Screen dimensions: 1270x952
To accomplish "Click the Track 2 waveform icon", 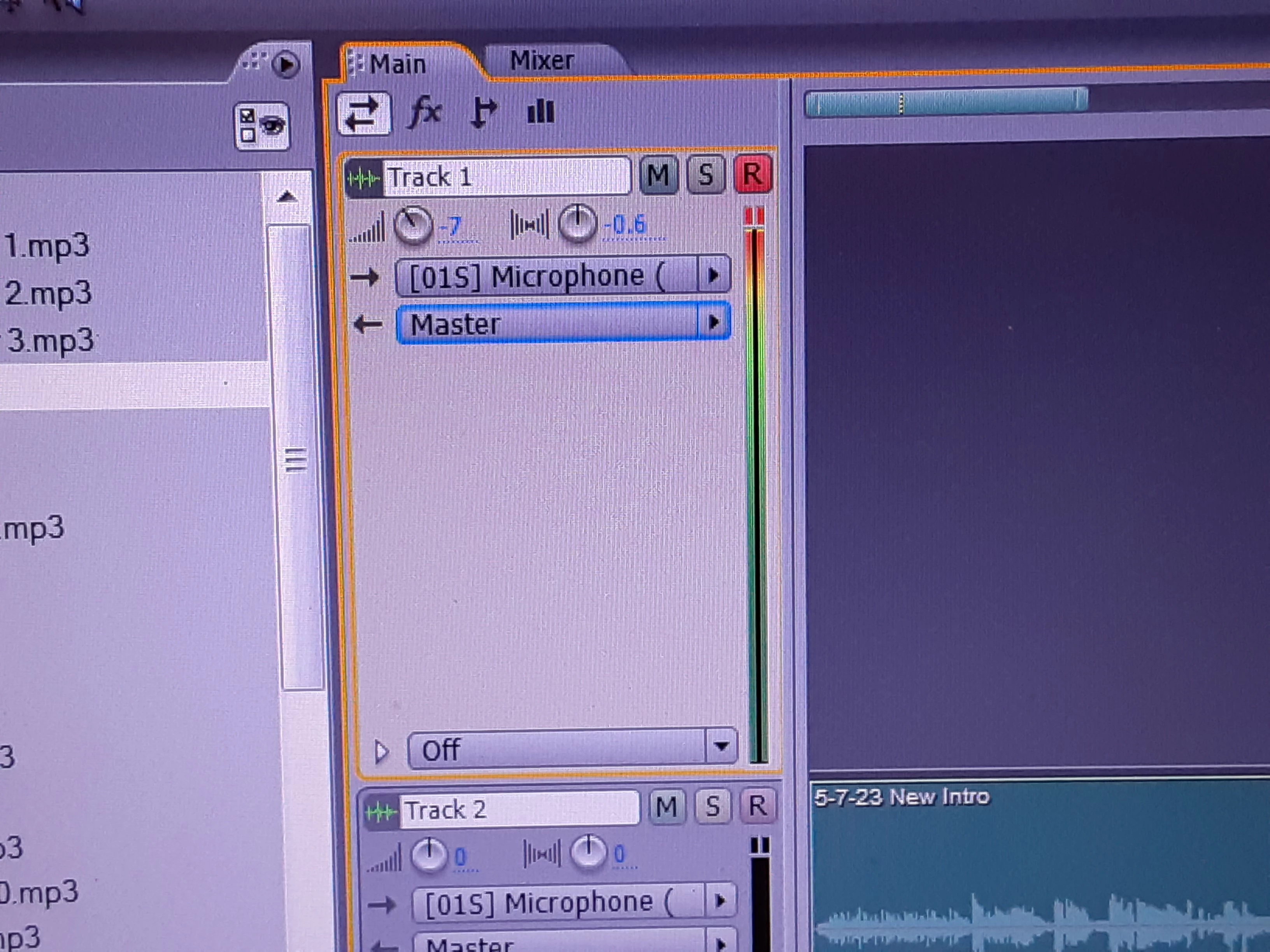I will tap(381, 812).
